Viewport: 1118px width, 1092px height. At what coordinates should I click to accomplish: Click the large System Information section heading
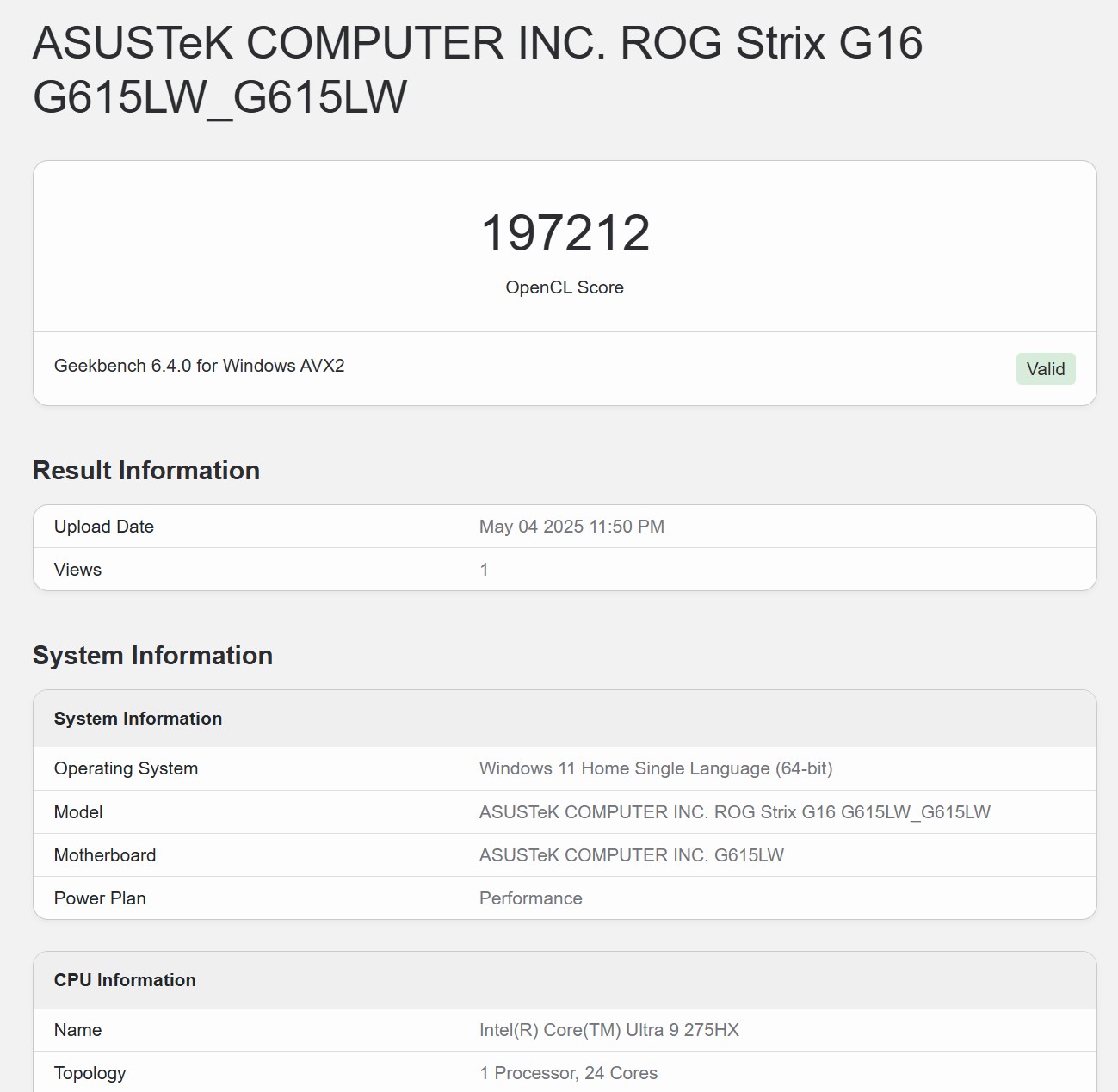tap(152, 656)
